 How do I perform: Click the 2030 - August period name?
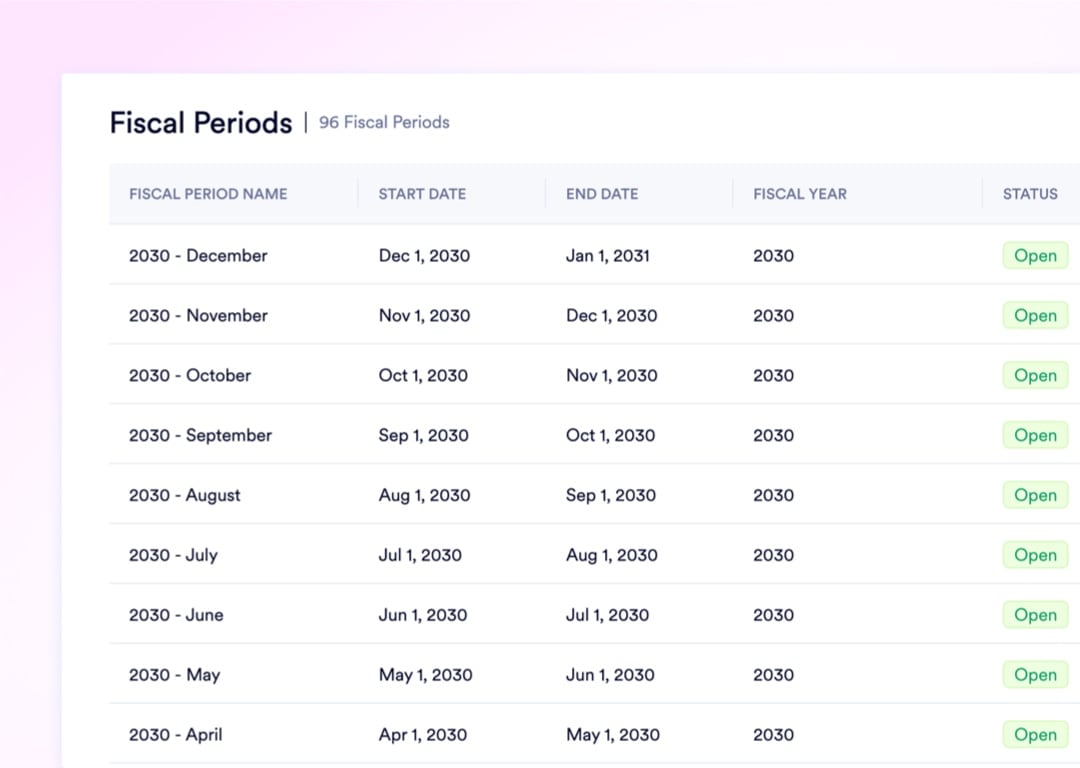pos(185,495)
